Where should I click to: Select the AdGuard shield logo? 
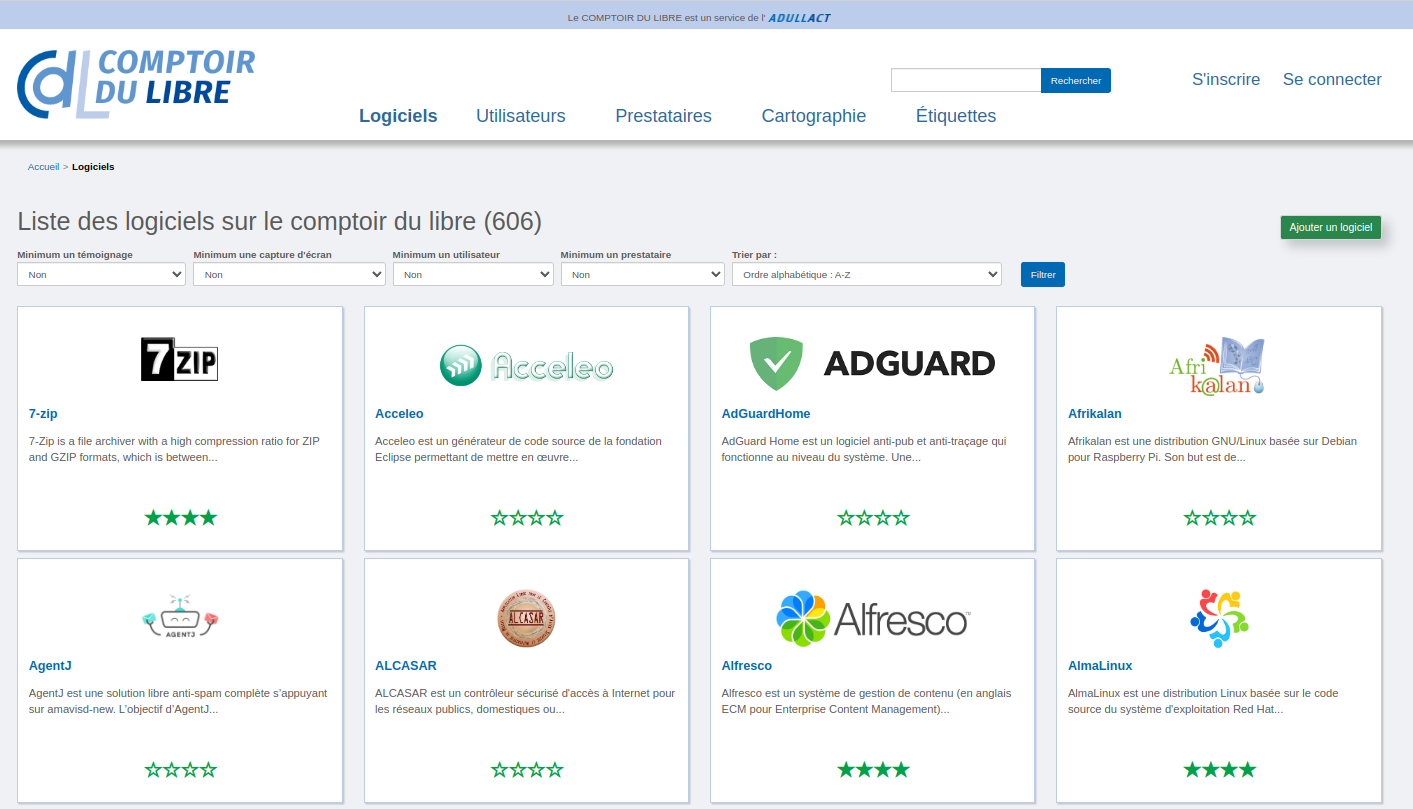[x=776, y=363]
